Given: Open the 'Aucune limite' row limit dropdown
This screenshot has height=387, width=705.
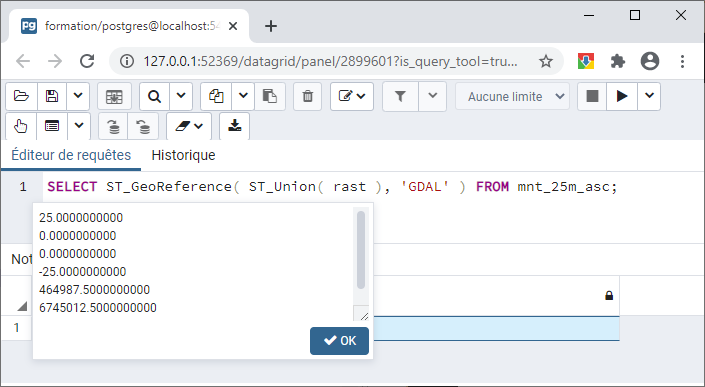Looking at the screenshot, I should [512, 96].
